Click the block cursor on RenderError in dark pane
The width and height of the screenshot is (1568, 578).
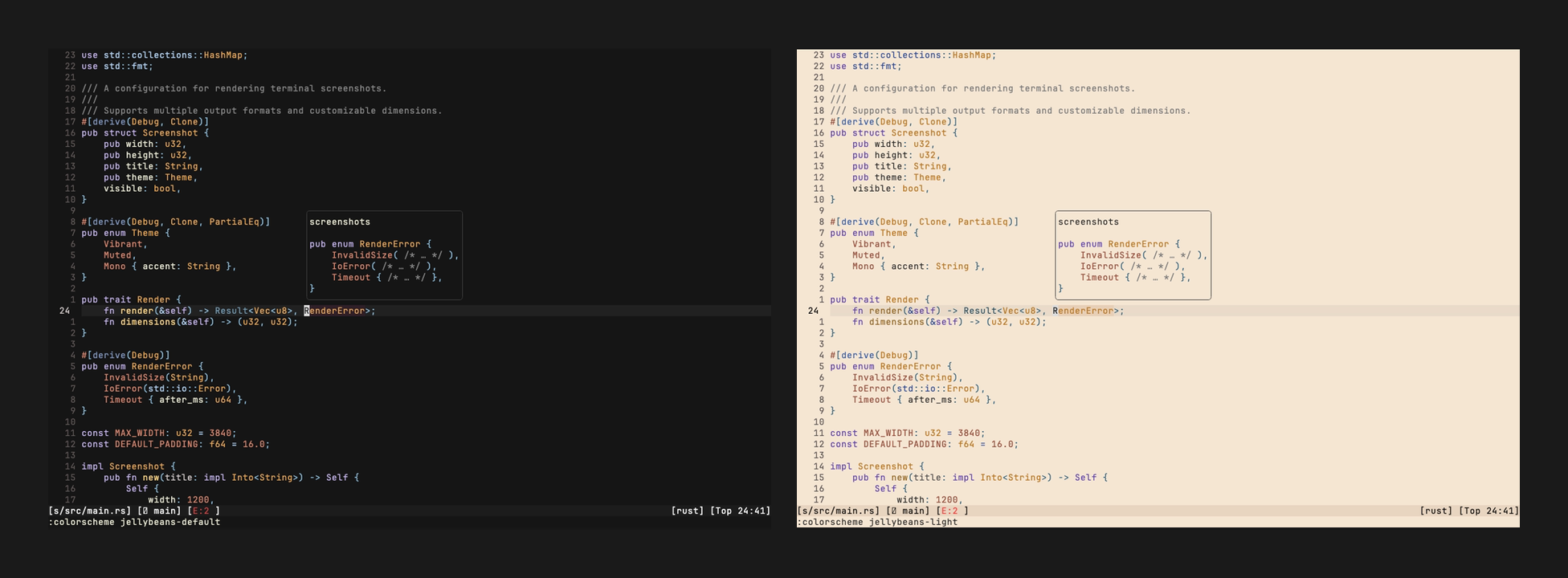306,311
